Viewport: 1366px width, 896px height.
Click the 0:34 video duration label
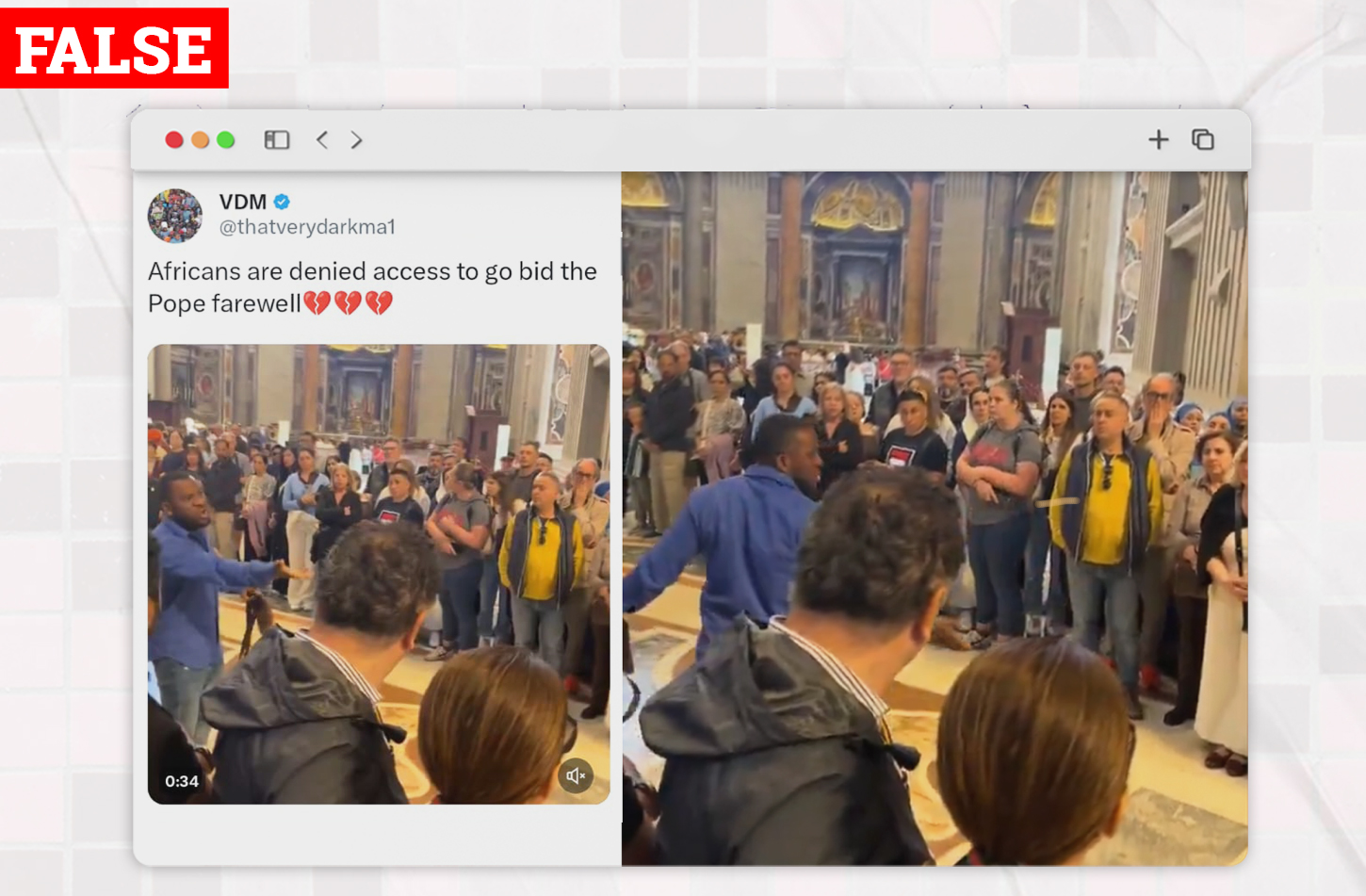[182, 781]
